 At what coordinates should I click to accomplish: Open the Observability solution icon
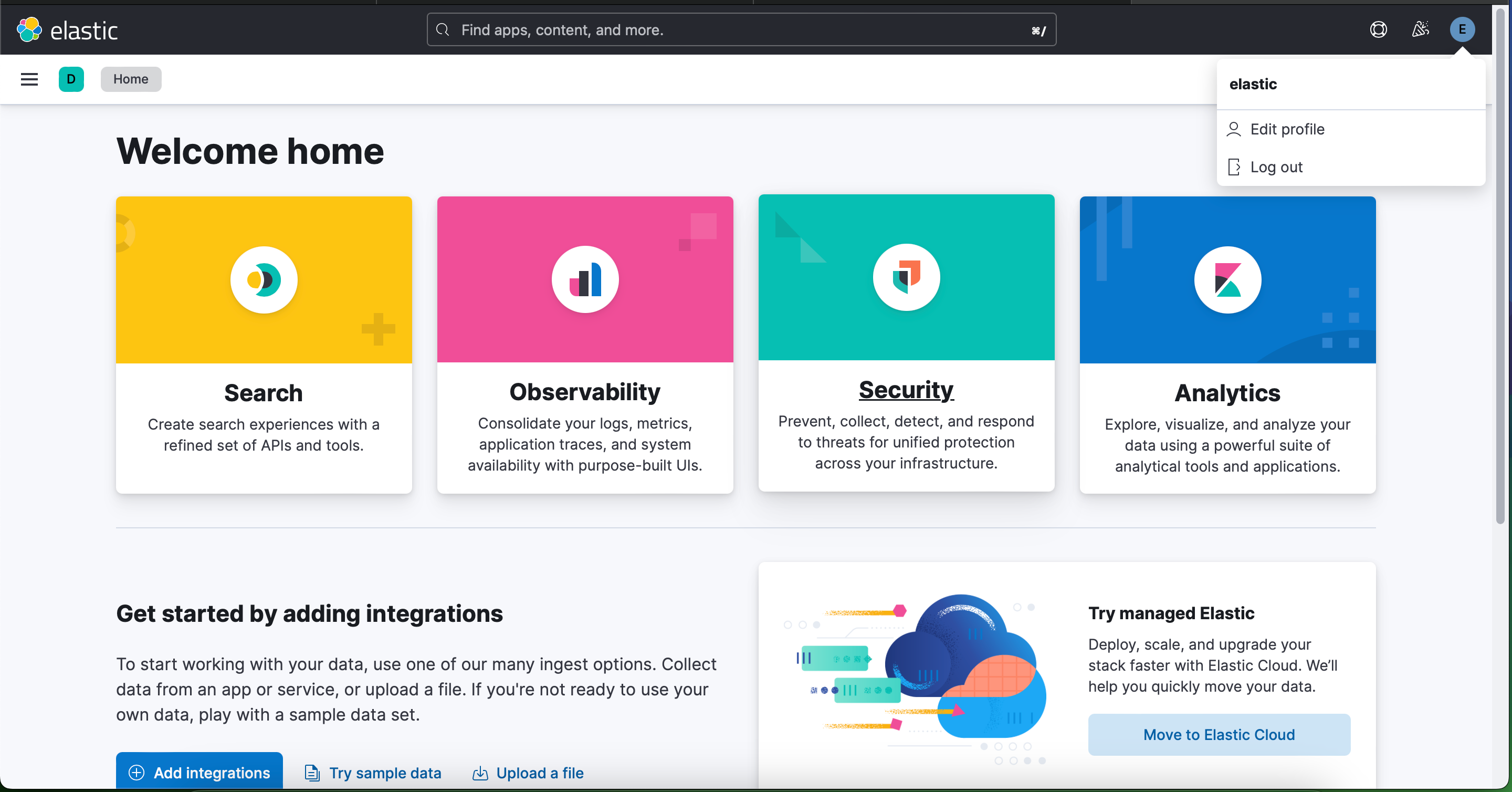click(585, 279)
